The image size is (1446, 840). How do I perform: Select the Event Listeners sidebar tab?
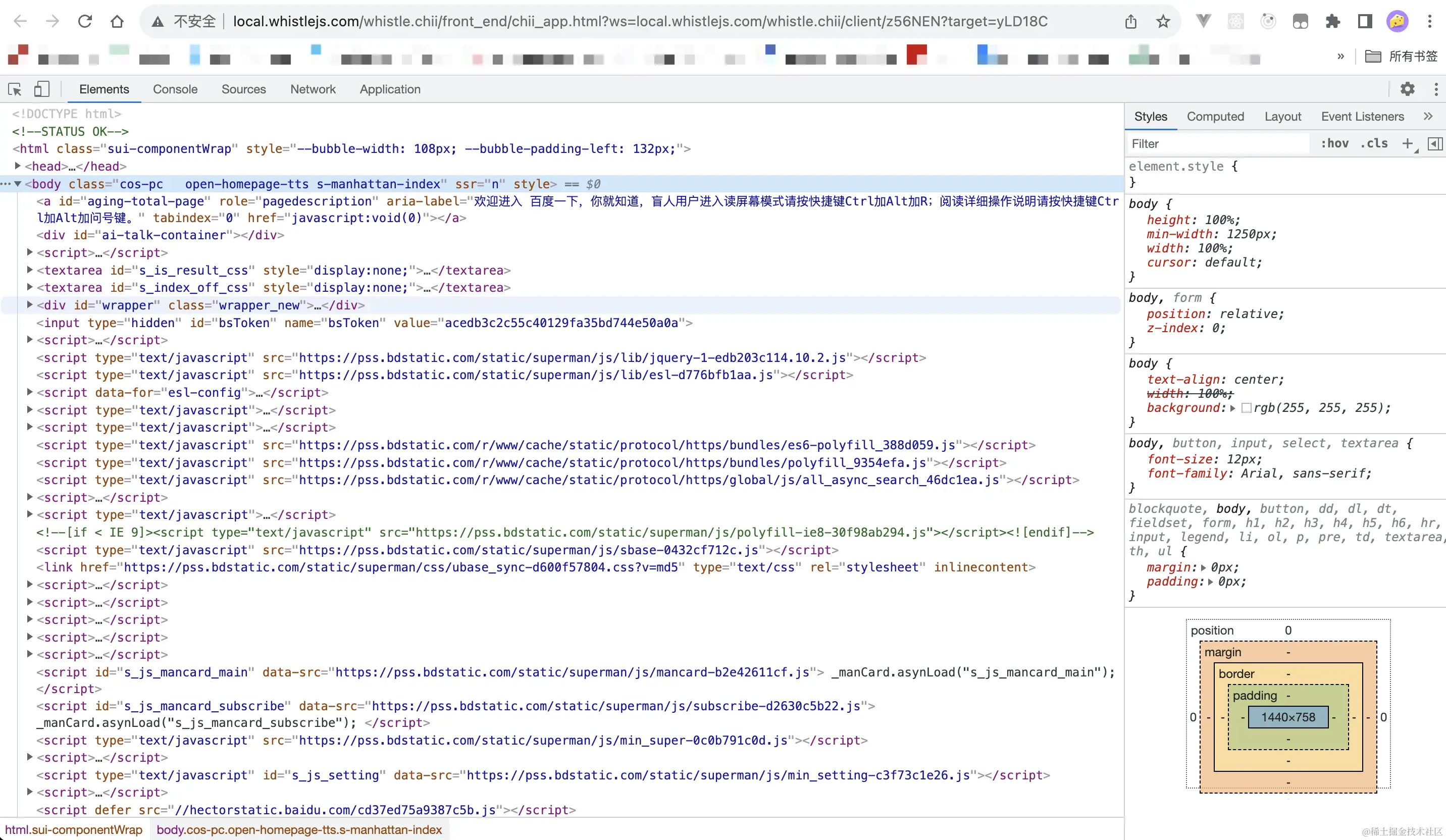[x=1362, y=117]
